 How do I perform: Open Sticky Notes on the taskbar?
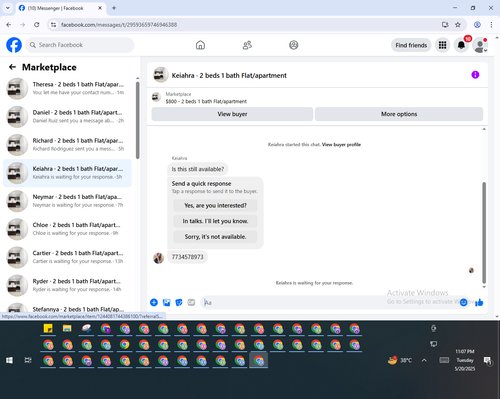(x=48, y=329)
